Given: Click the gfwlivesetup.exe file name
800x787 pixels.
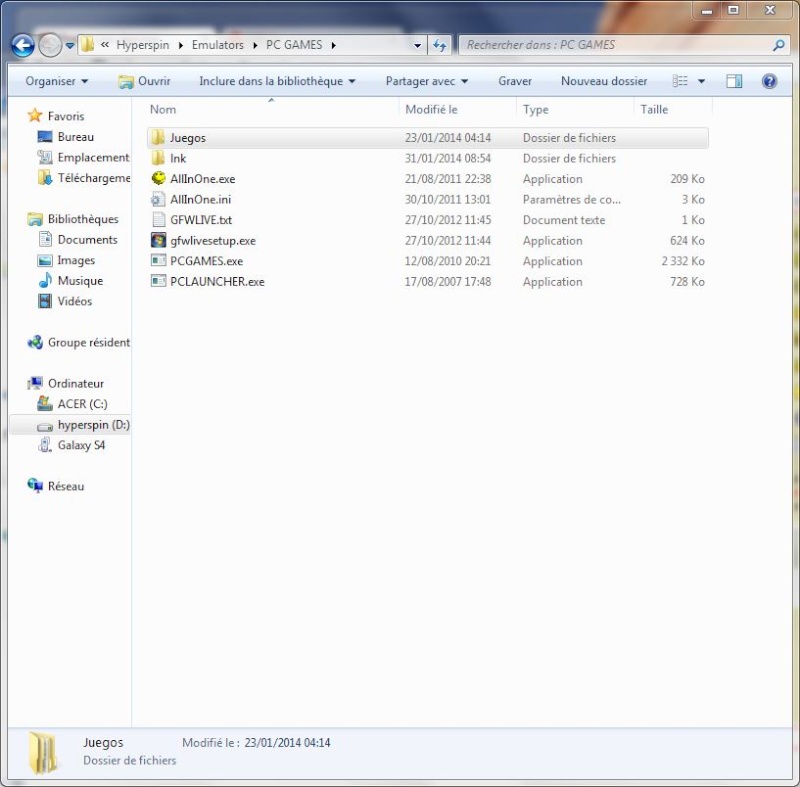Looking at the screenshot, I should [213, 241].
